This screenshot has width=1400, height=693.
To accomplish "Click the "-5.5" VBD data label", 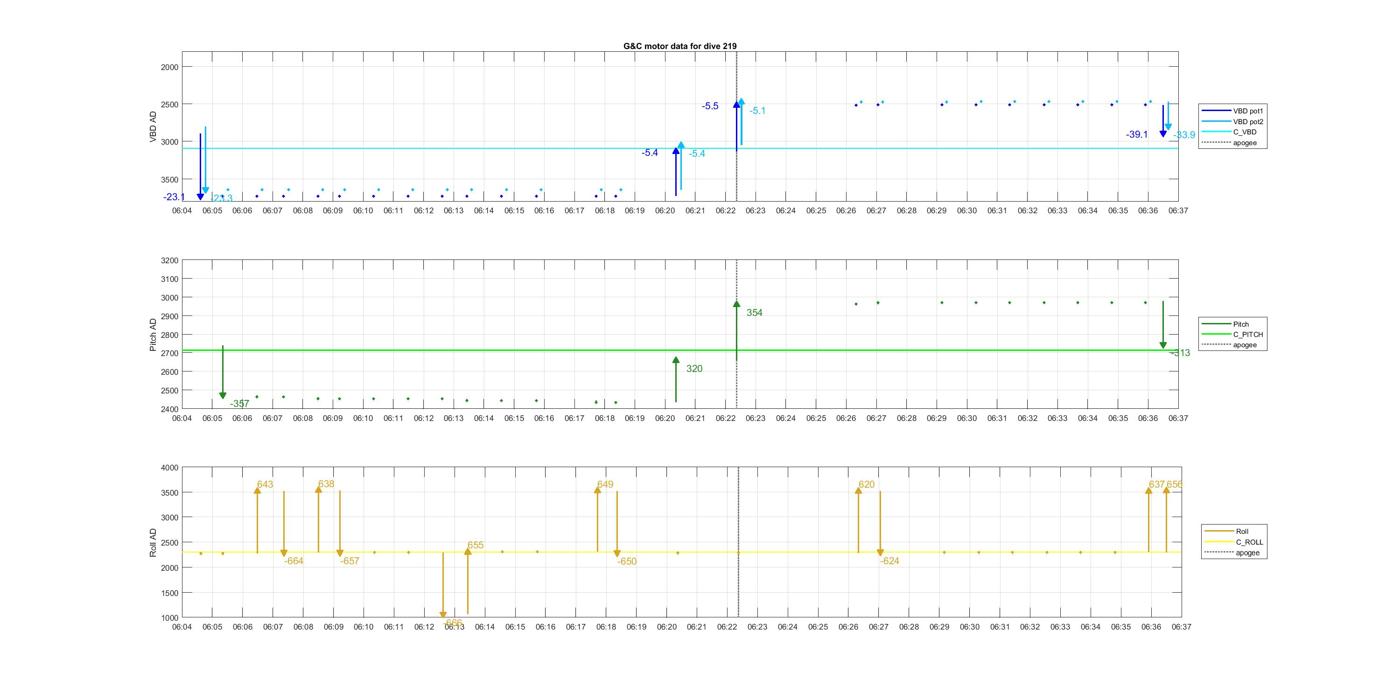I will pyautogui.click(x=710, y=106).
